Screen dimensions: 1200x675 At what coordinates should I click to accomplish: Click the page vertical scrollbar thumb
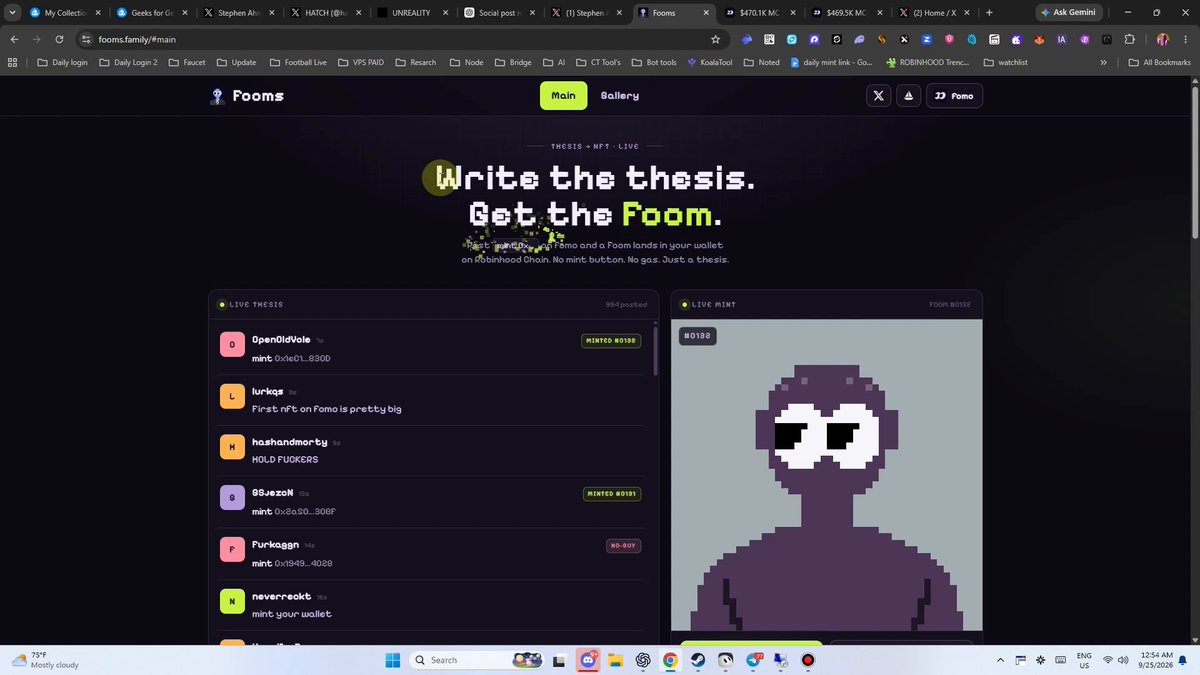click(x=1193, y=160)
